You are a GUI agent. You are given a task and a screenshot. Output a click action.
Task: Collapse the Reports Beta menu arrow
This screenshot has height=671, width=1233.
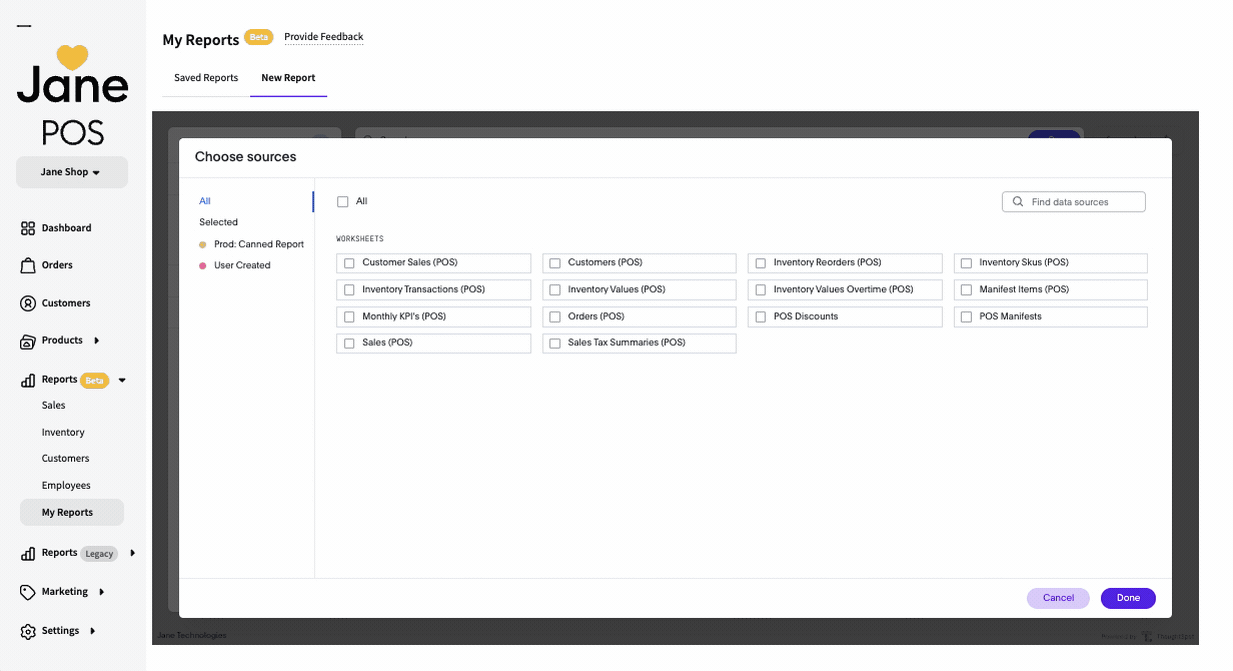pos(122,380)
